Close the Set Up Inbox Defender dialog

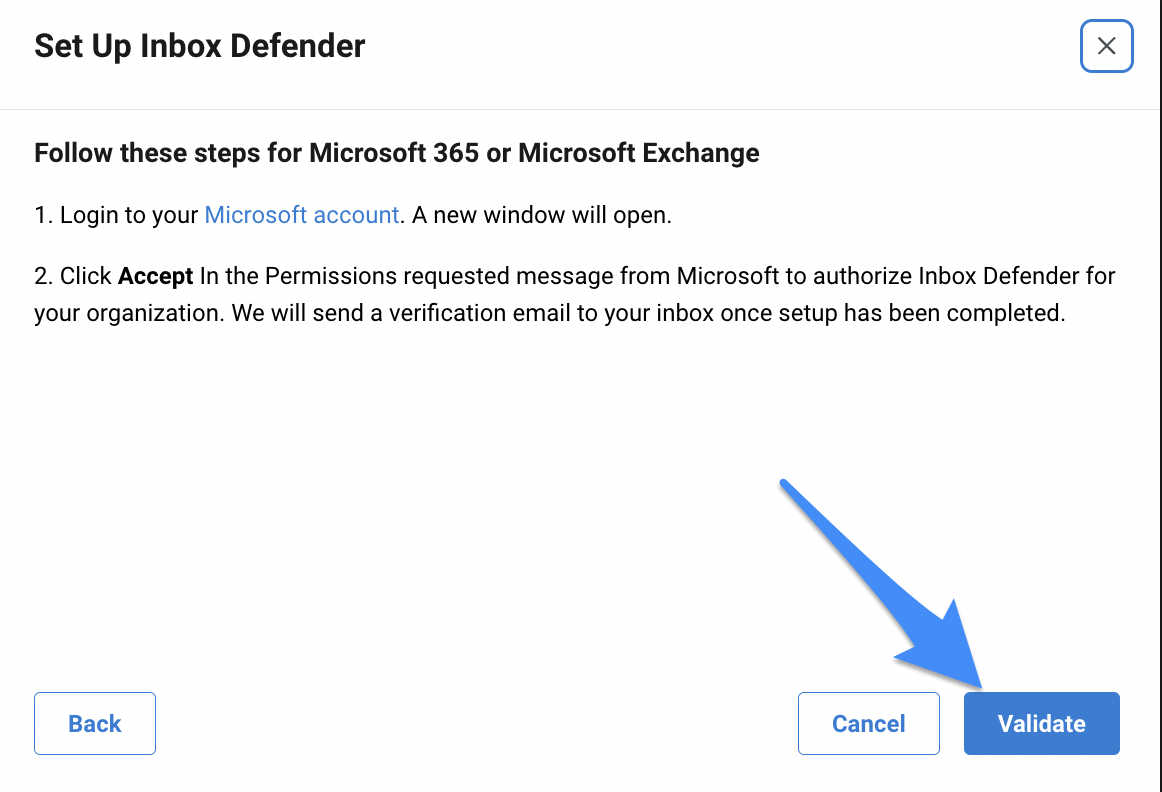tap(1106, 46)
